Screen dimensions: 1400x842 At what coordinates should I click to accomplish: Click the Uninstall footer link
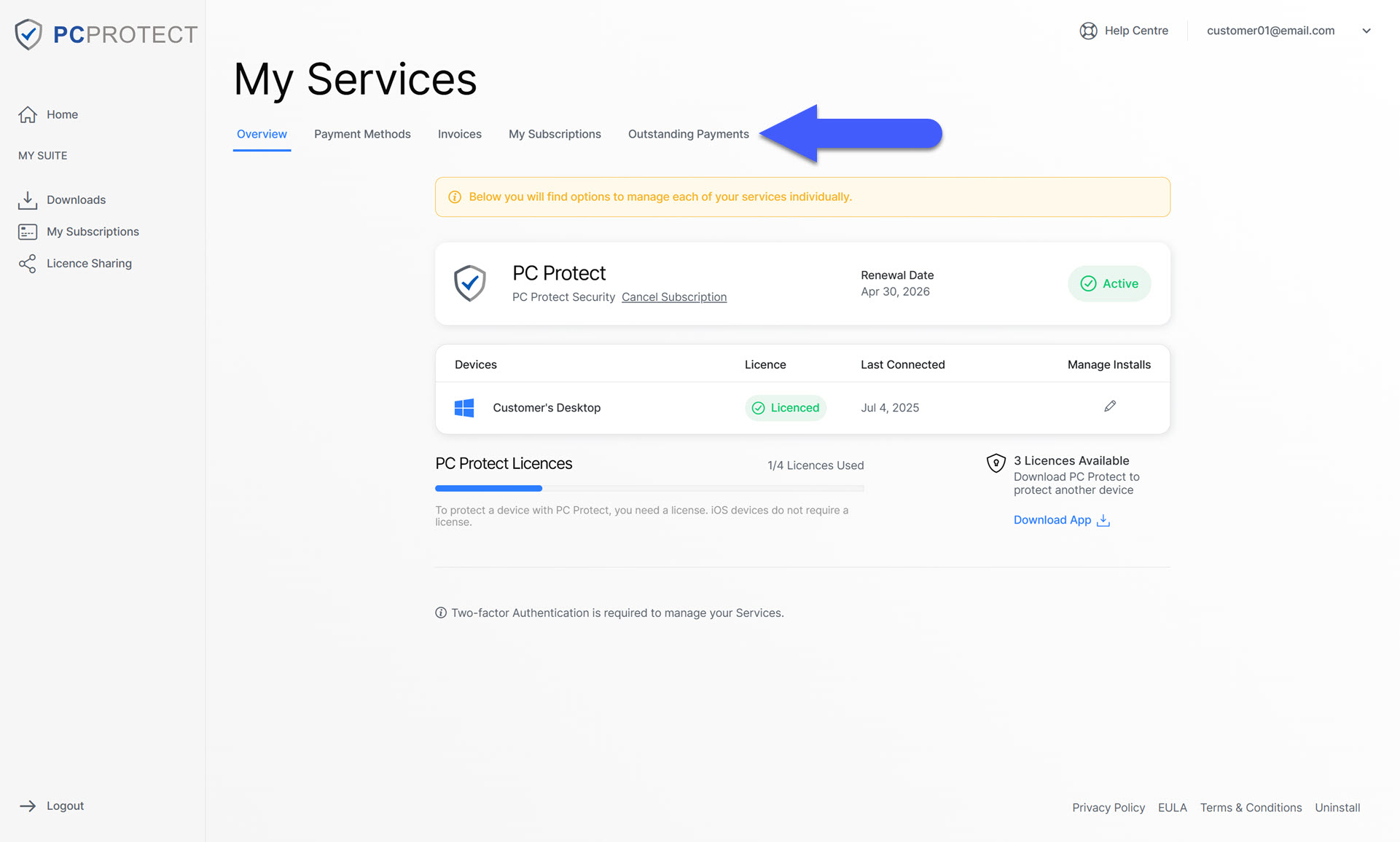pyautogui.click(x=1337, y=808)
